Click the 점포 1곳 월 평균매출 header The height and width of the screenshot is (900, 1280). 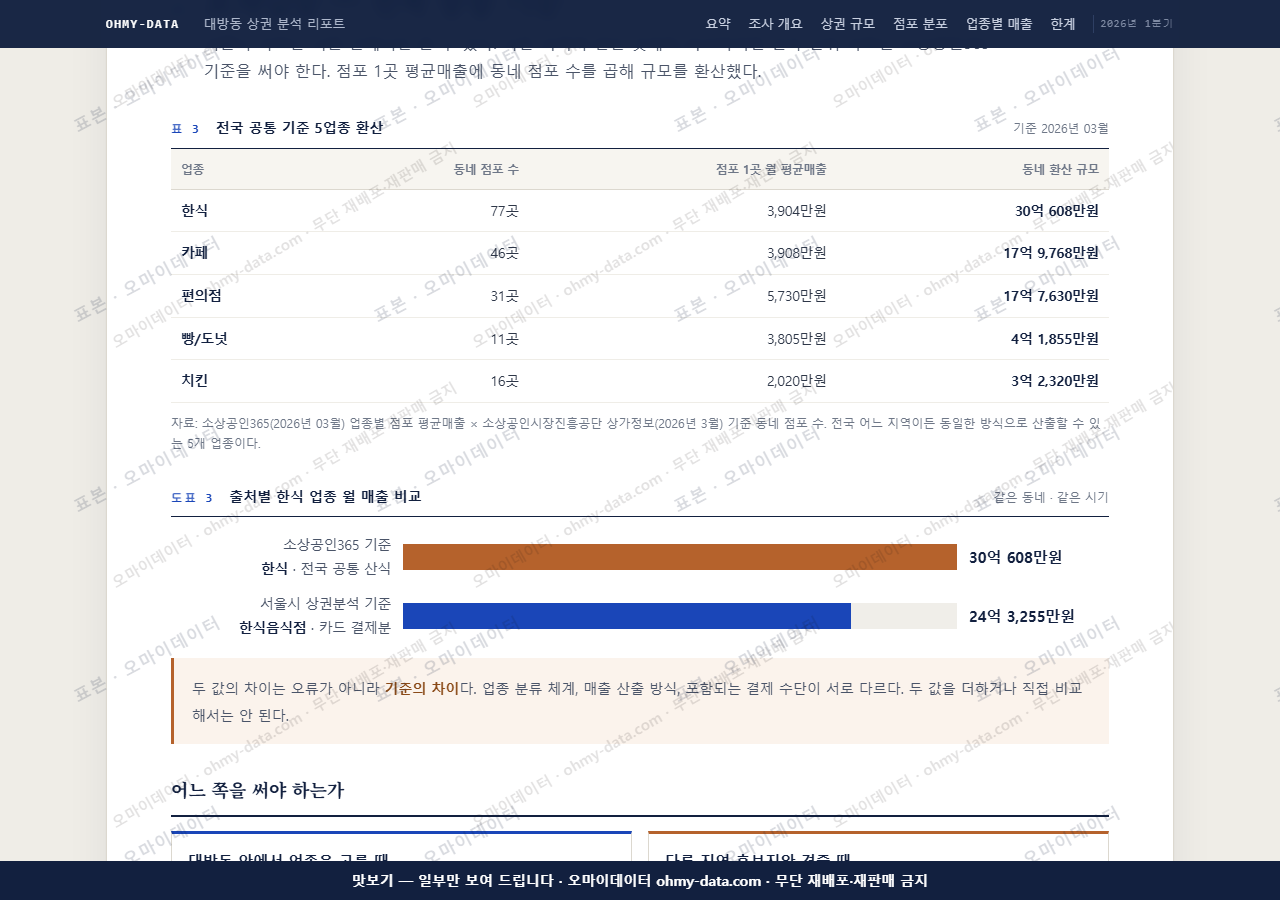tap(771, 169)
